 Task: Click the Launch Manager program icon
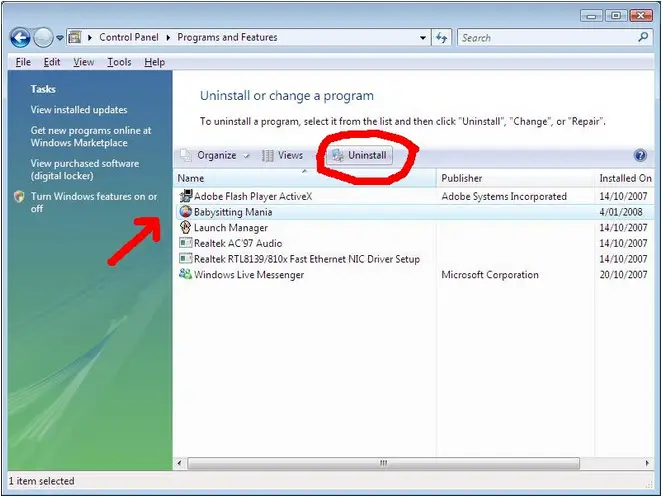click(185, 227)
